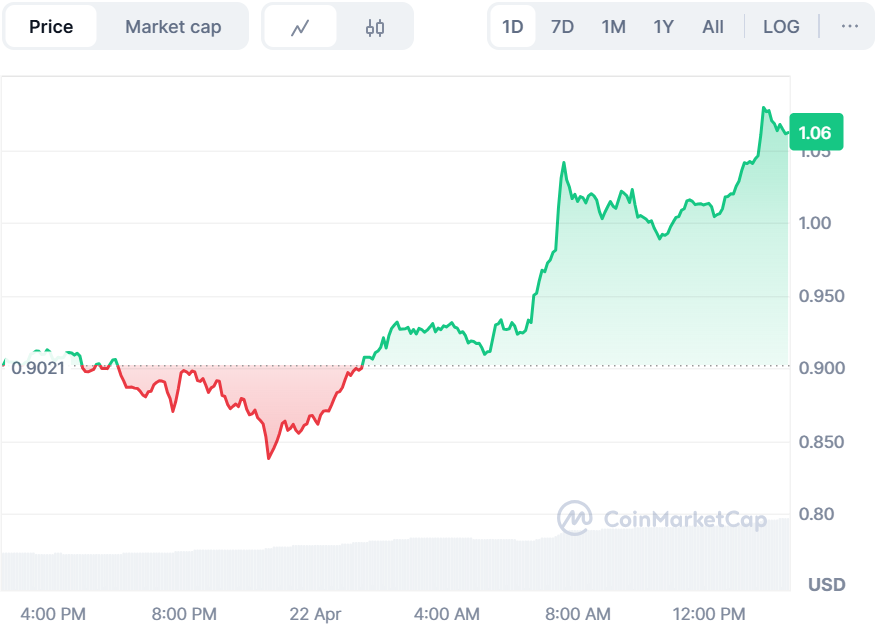
Task: Click the USD currency label
Action: (x=826, y=584)
